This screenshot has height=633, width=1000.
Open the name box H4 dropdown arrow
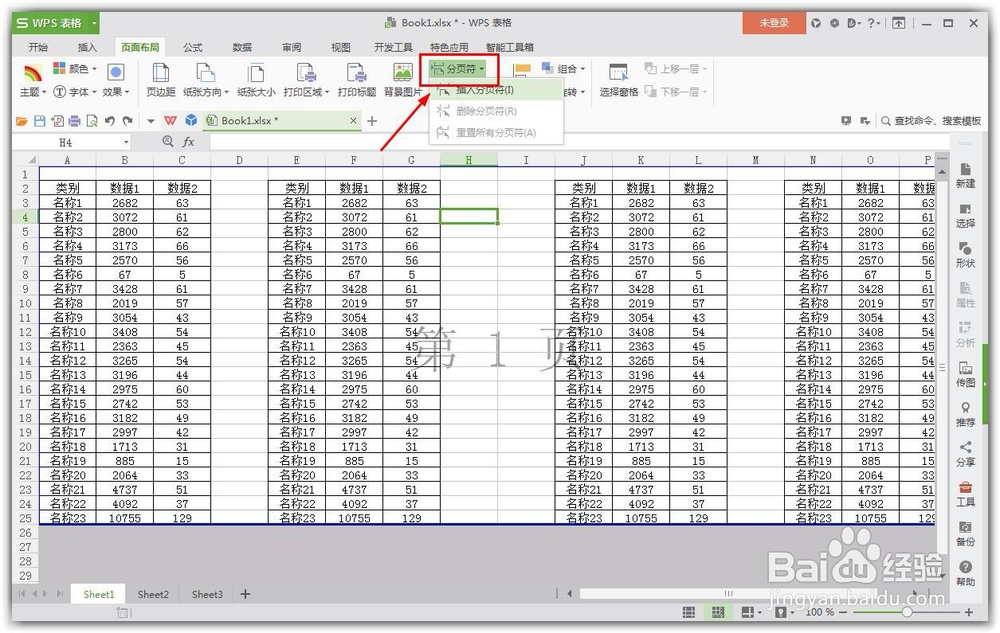[x=126, y=142]
